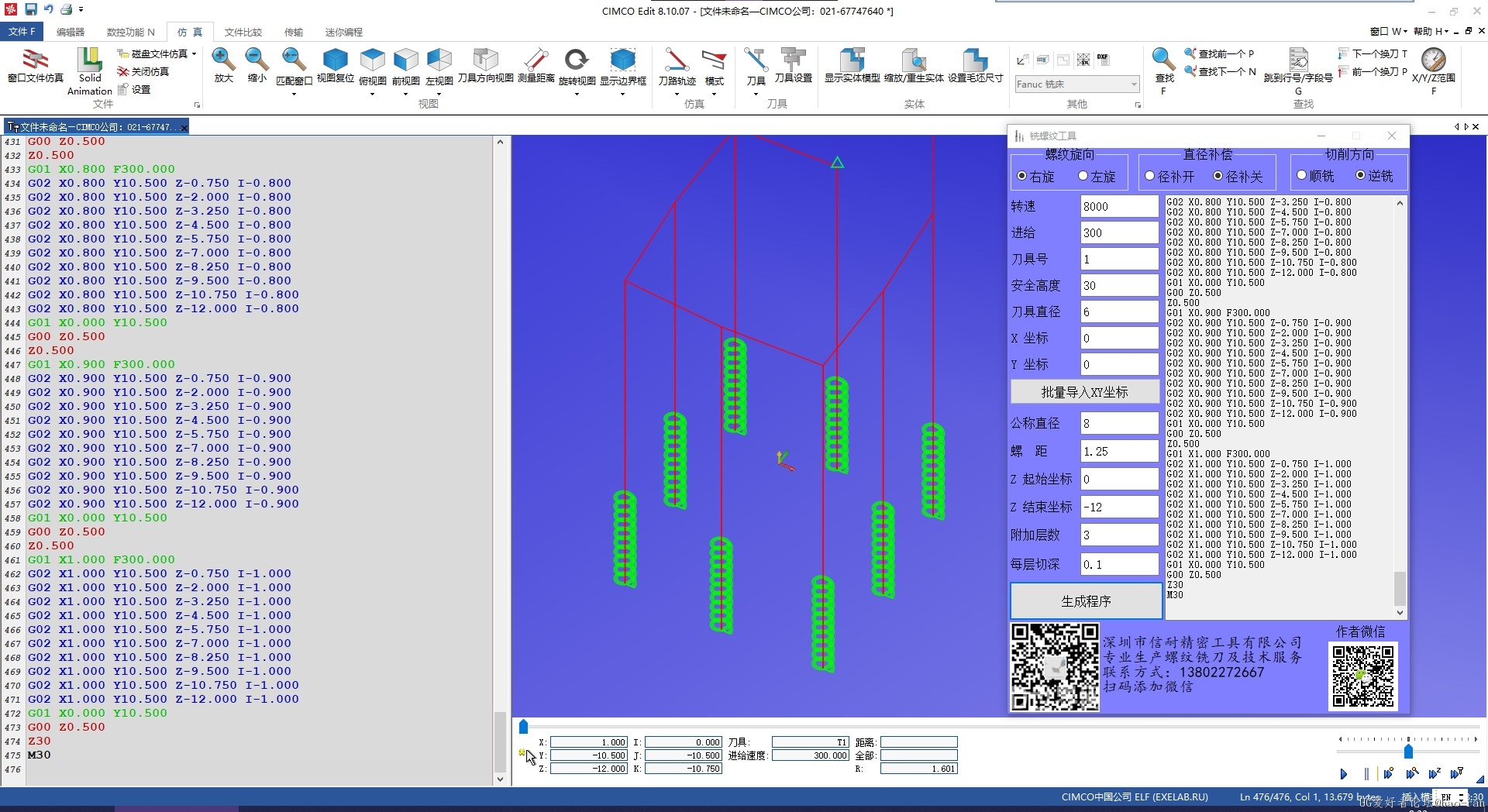Select 逆铣 conventional milling radio
Image resolution: width=1488 pixels, height=812 pixels.
1360,175
